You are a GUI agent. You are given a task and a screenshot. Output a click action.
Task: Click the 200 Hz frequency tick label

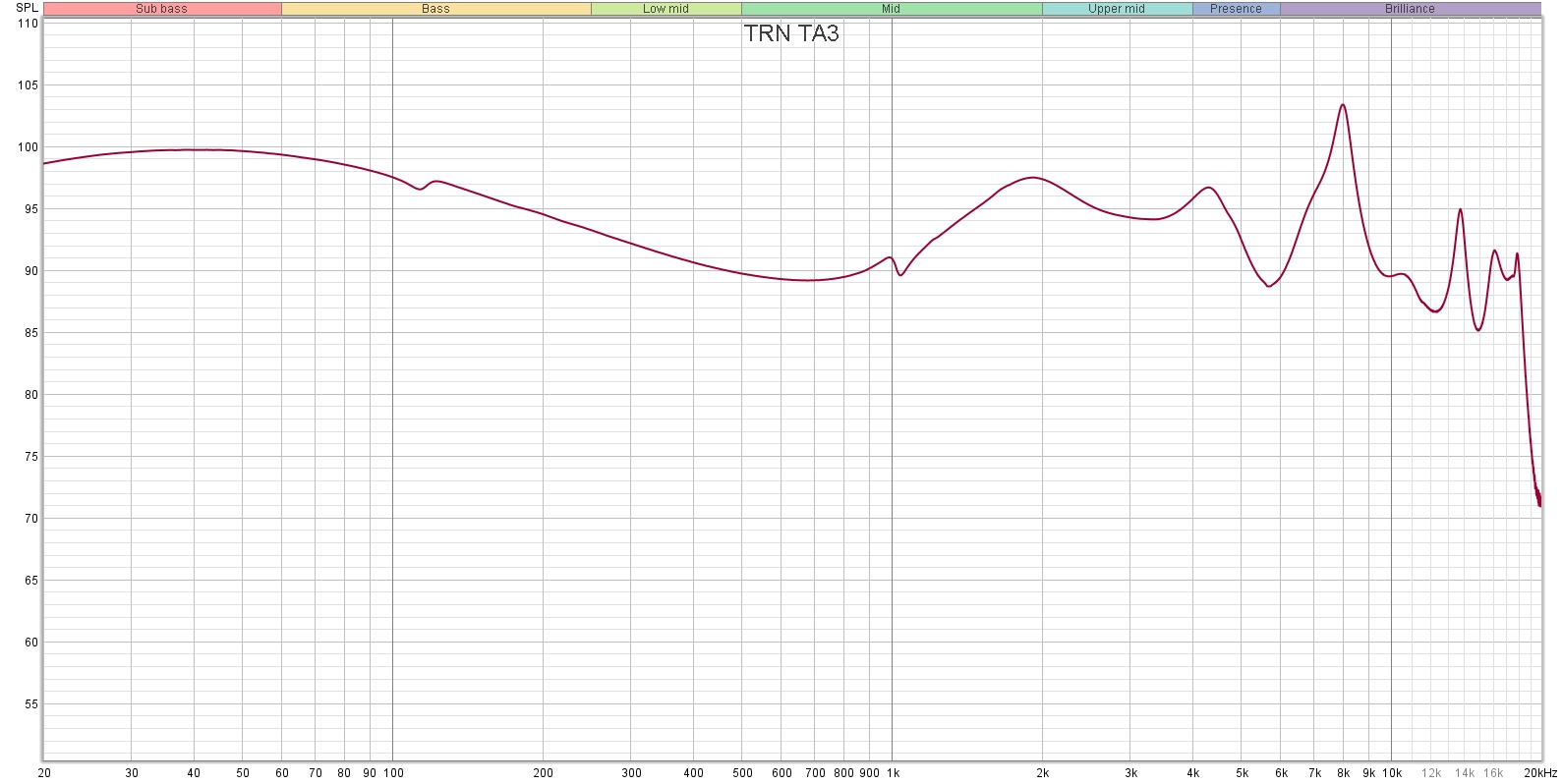click(544, 773)
